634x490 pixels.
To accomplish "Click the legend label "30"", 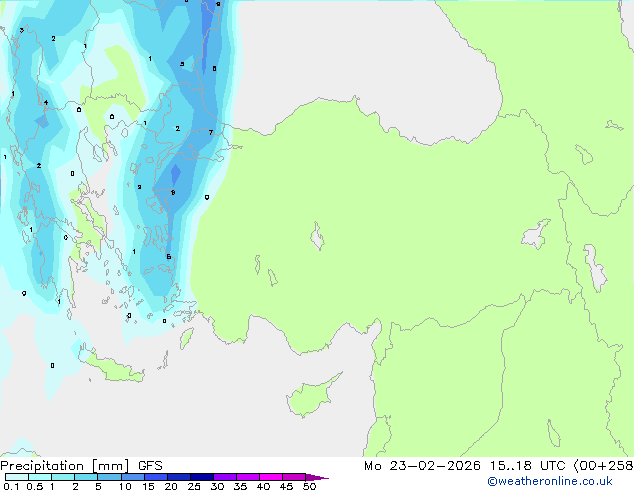I will point(217,486).
